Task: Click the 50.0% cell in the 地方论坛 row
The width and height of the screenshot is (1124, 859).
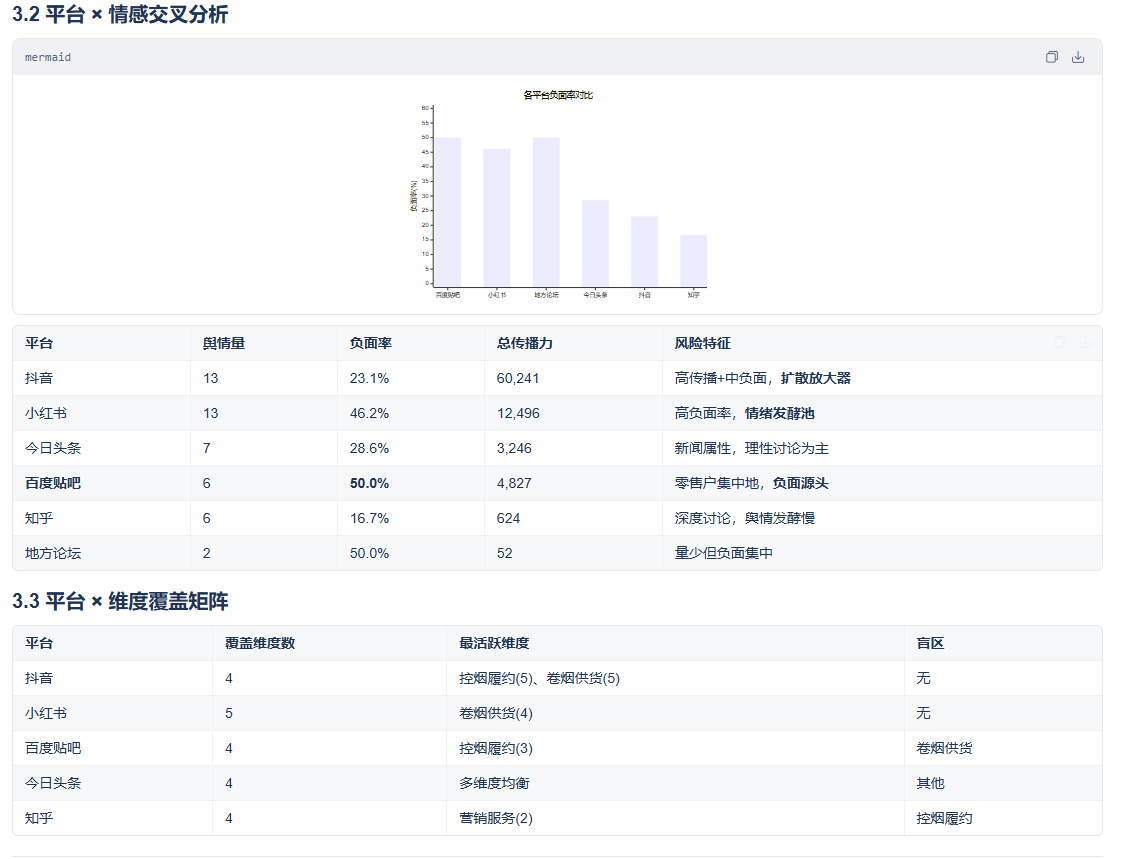Action: click(369, 554)
